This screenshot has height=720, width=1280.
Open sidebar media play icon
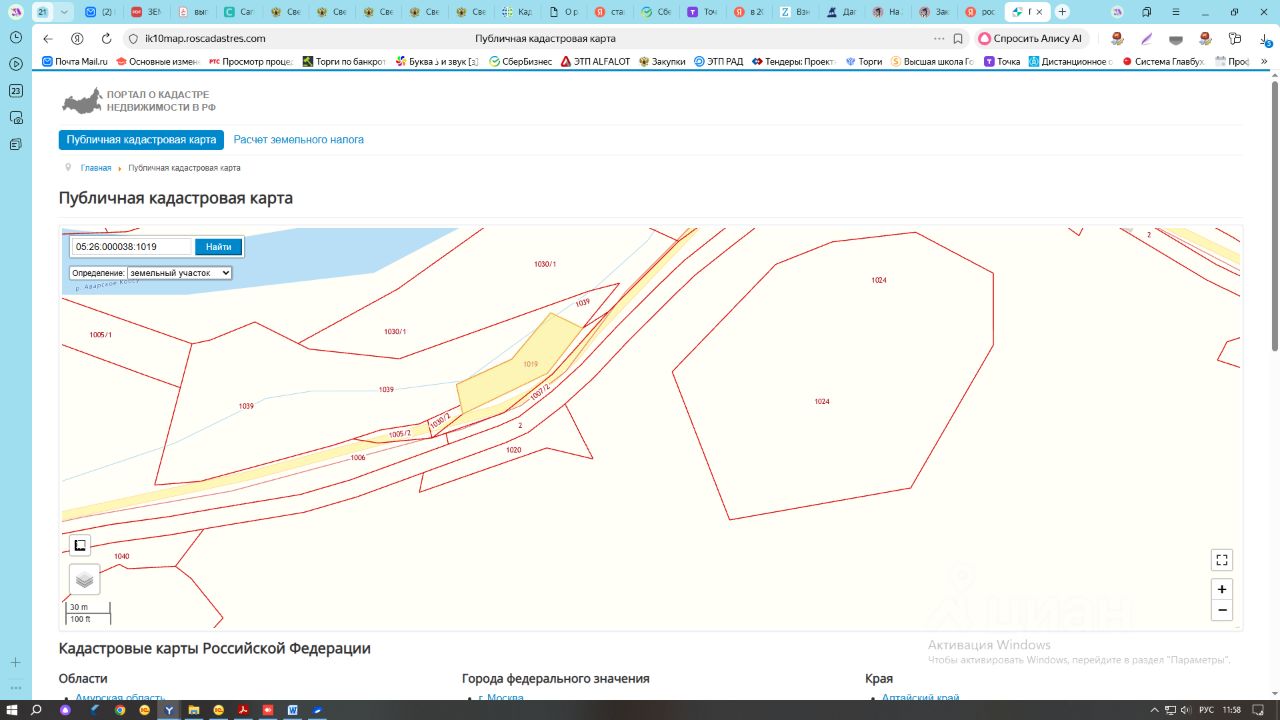[15, 63]
